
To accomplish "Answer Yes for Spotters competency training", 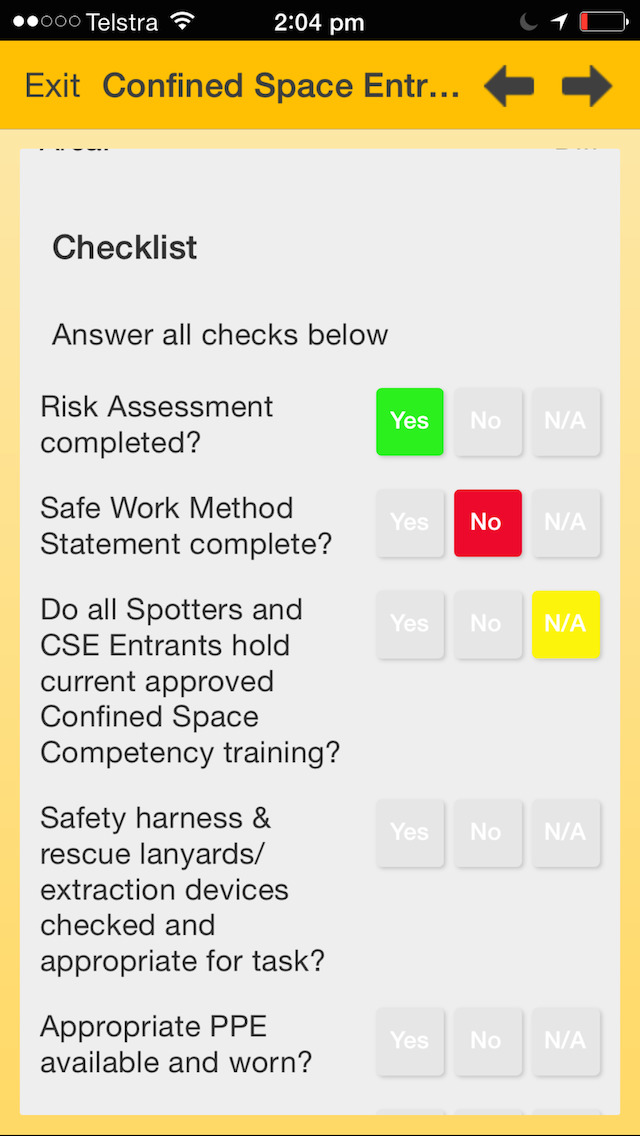I will click(409, 624).
